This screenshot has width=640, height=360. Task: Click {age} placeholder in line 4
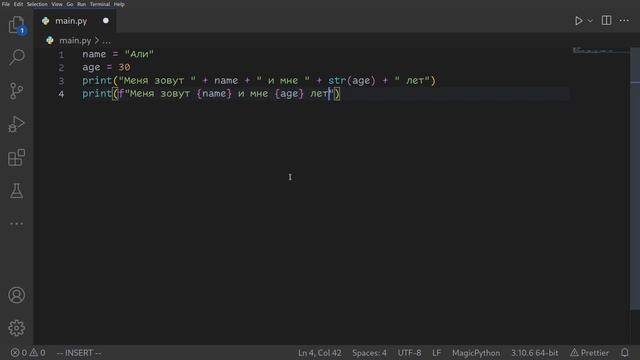click(289, 94)
